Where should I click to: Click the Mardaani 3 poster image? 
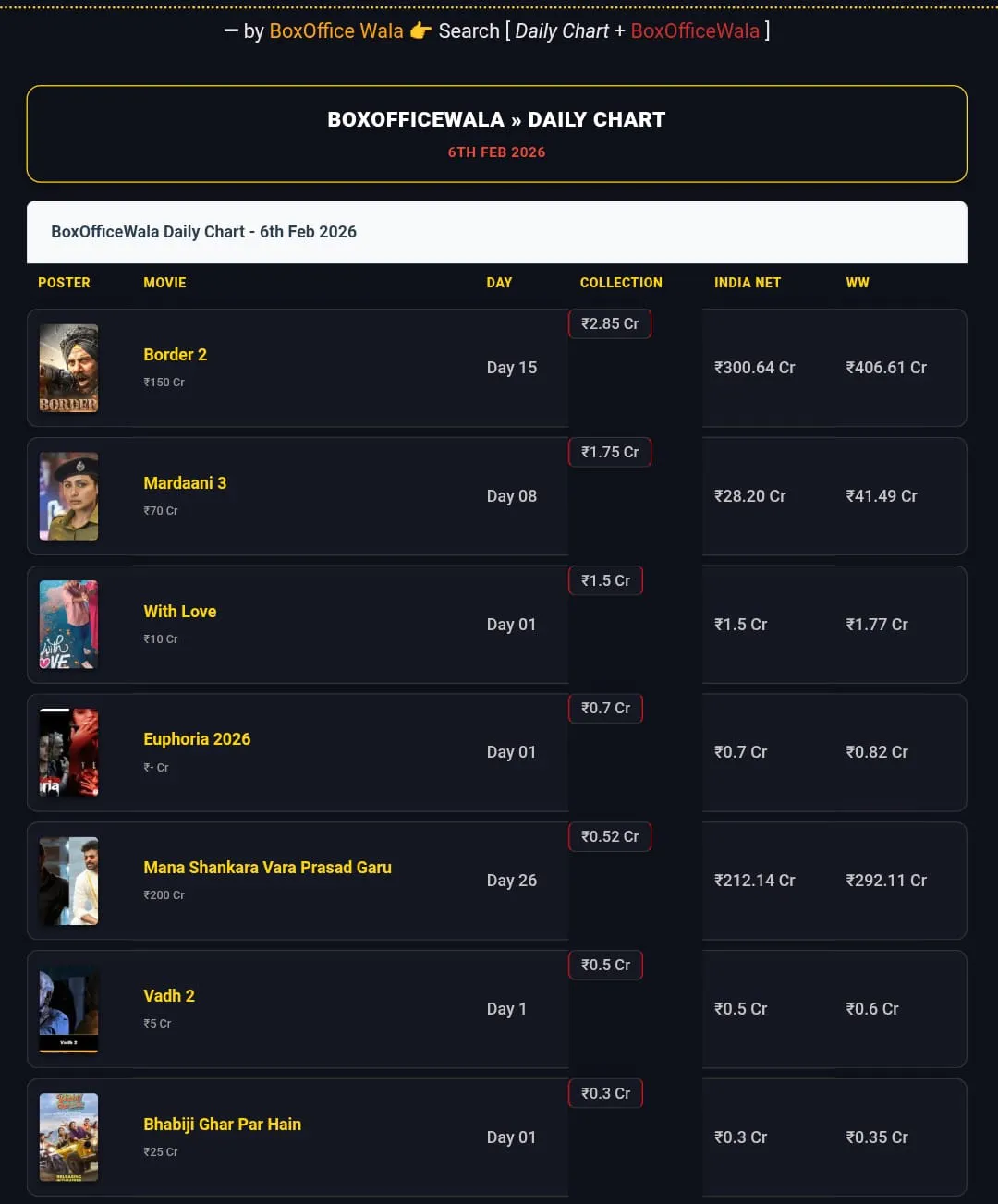(68, 496)
